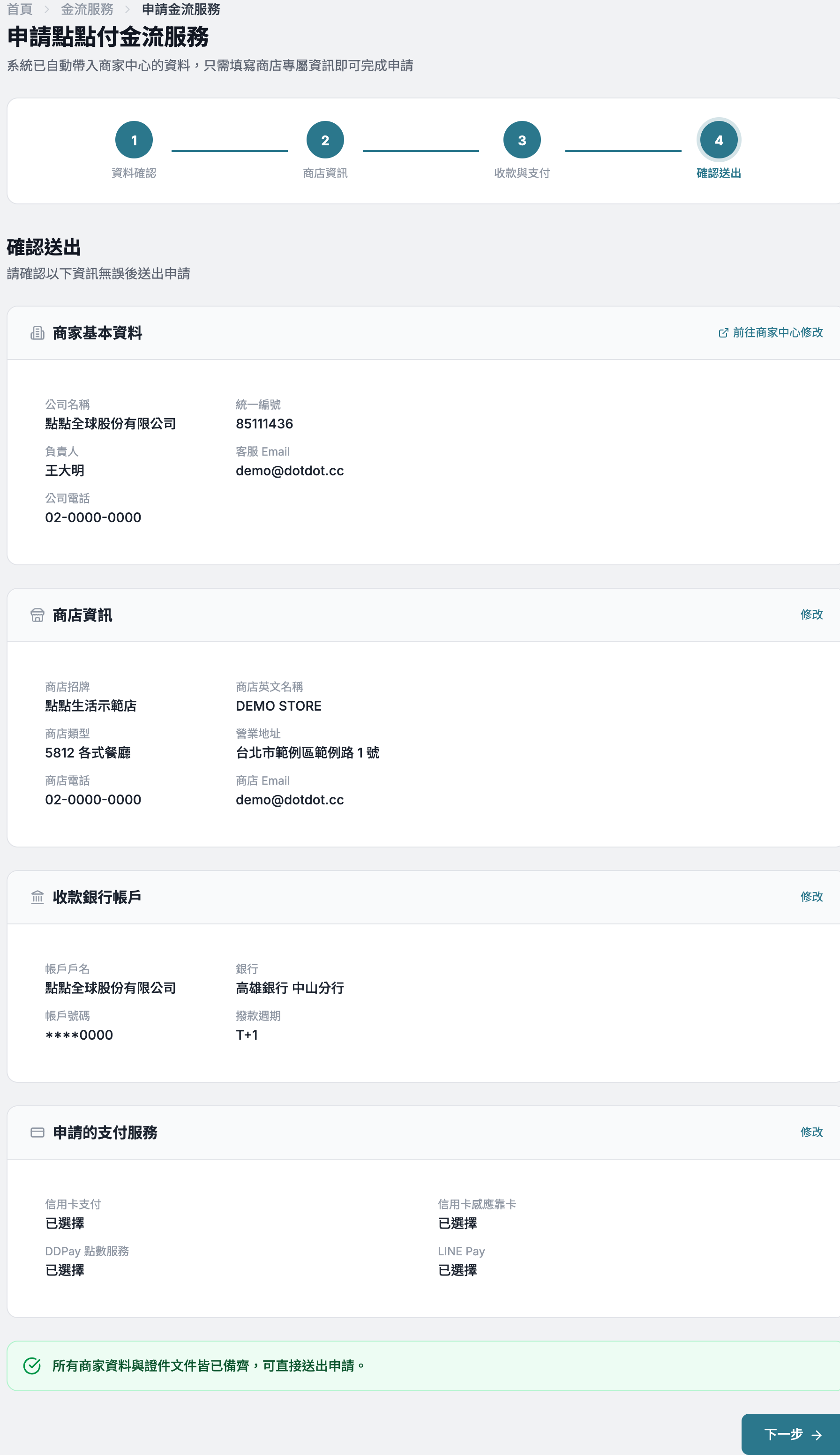
Task: Click the demo@dotdot.cc 客服 Email value
Action: (290, 471)
